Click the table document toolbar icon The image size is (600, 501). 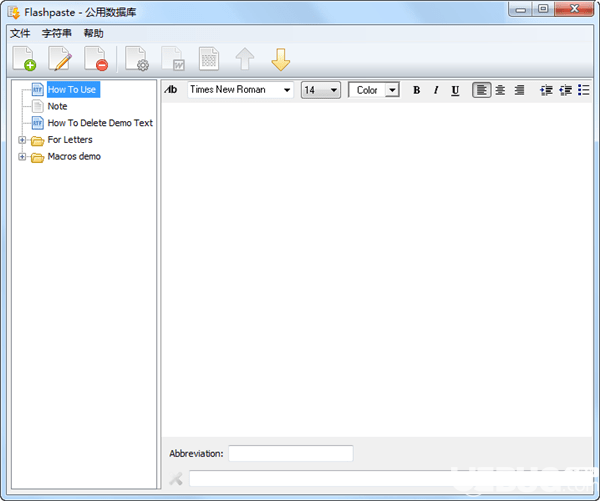click(209, 59)
